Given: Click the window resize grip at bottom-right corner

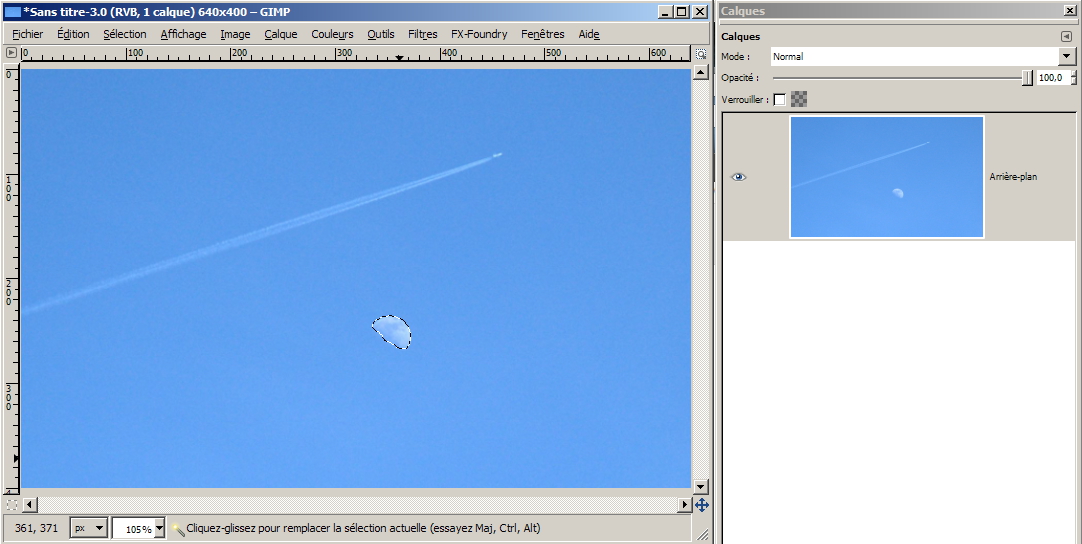Looking at the screenshot, I should 702,534.
